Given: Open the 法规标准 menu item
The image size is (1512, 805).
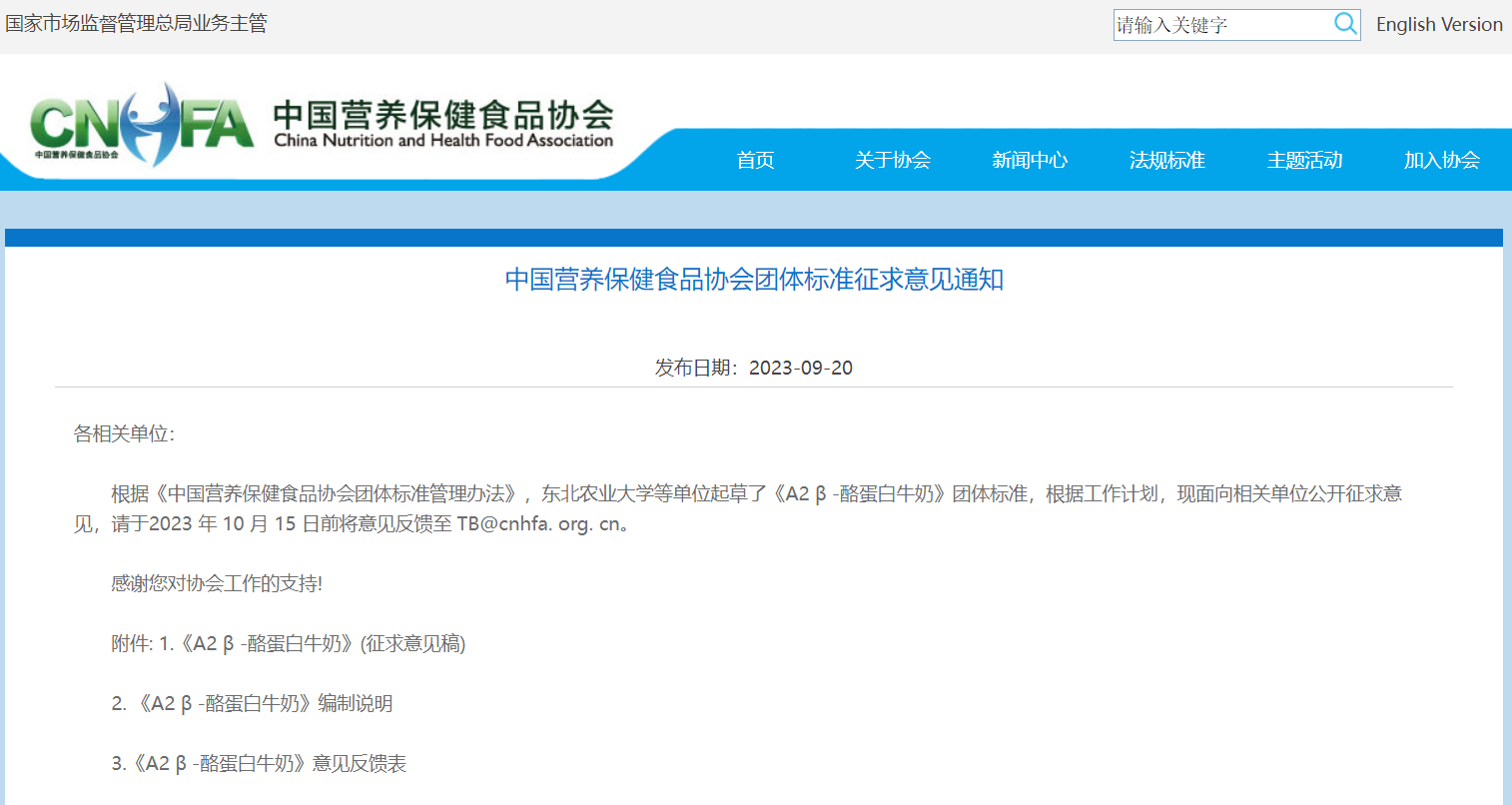Looking at the screenshot, I should 1167,160.
